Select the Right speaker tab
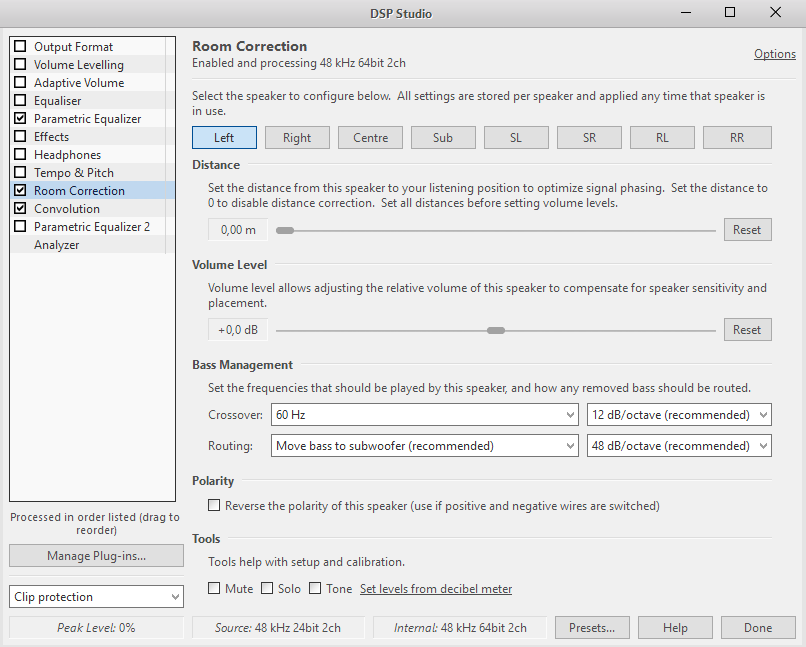This screenshot has height=647, width=806. click(297, 138)
